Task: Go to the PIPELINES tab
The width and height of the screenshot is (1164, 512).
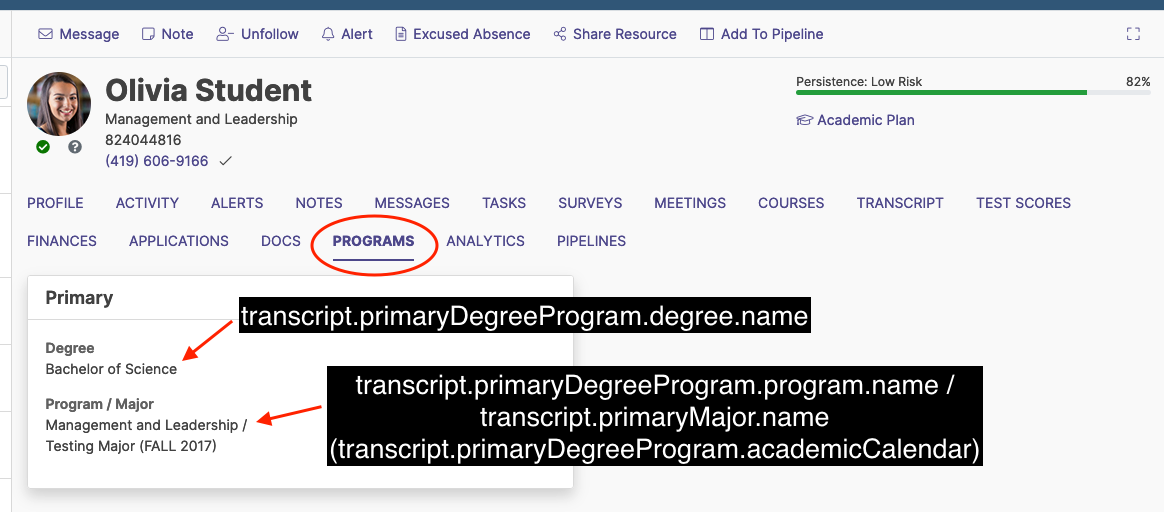Action: (x=592, y=240)
